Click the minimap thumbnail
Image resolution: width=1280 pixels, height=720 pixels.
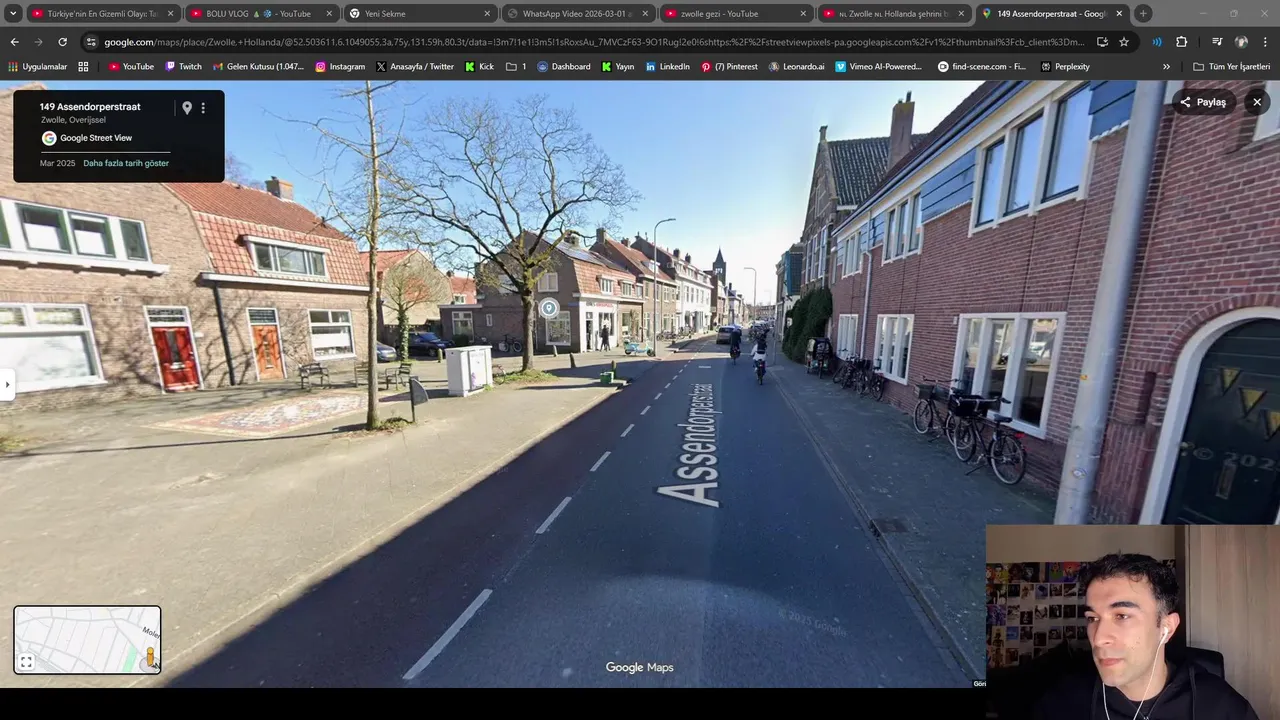(x=87, y=640)
